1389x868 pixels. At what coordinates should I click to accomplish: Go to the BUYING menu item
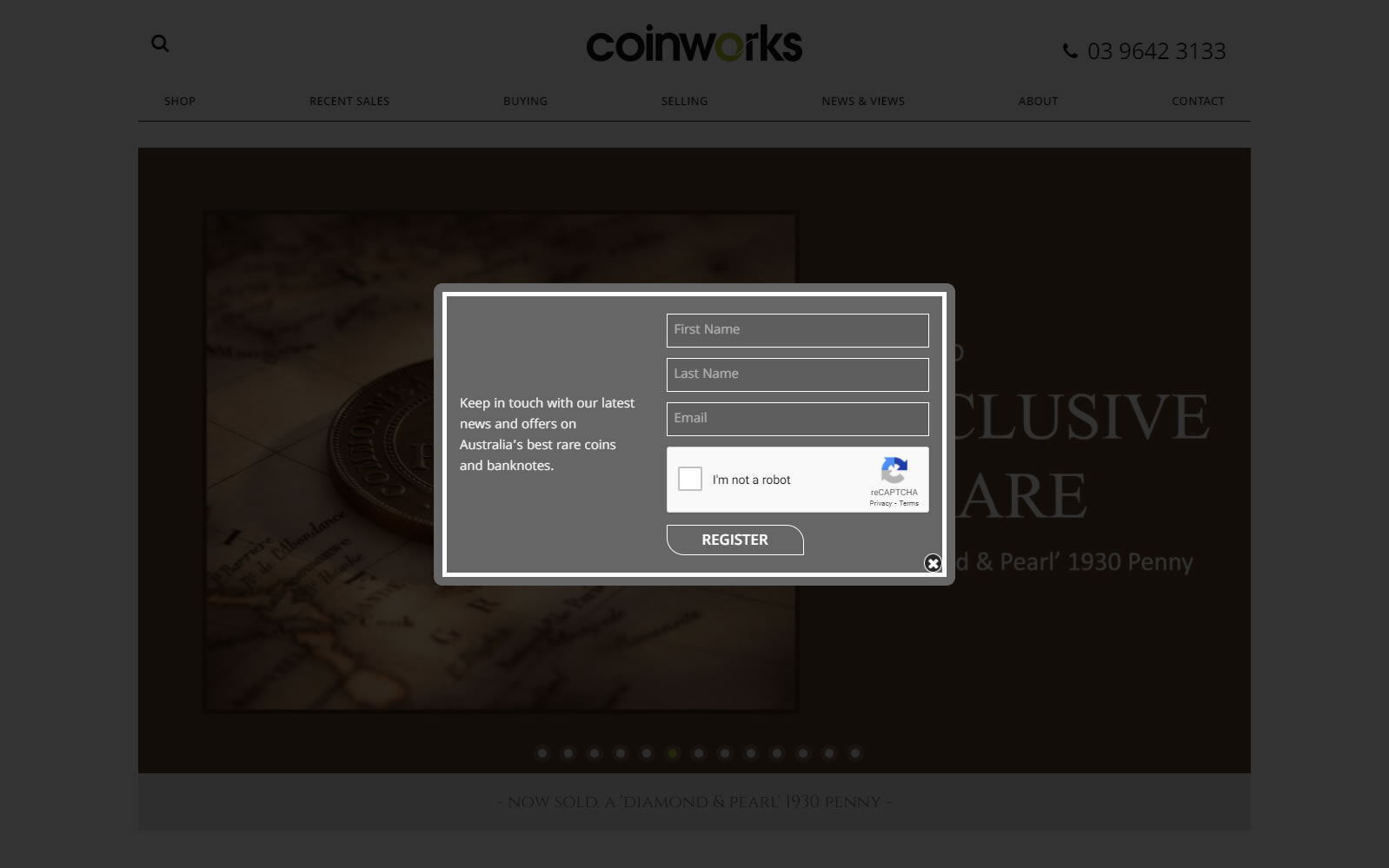[x=525, y=101]
